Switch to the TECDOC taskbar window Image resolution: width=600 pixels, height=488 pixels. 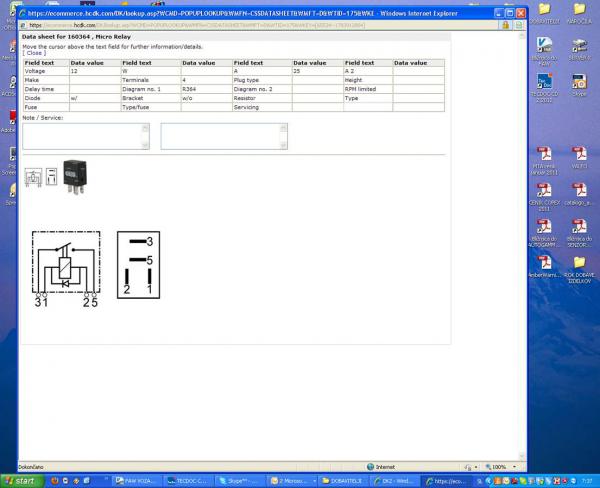tap(183, 481)
